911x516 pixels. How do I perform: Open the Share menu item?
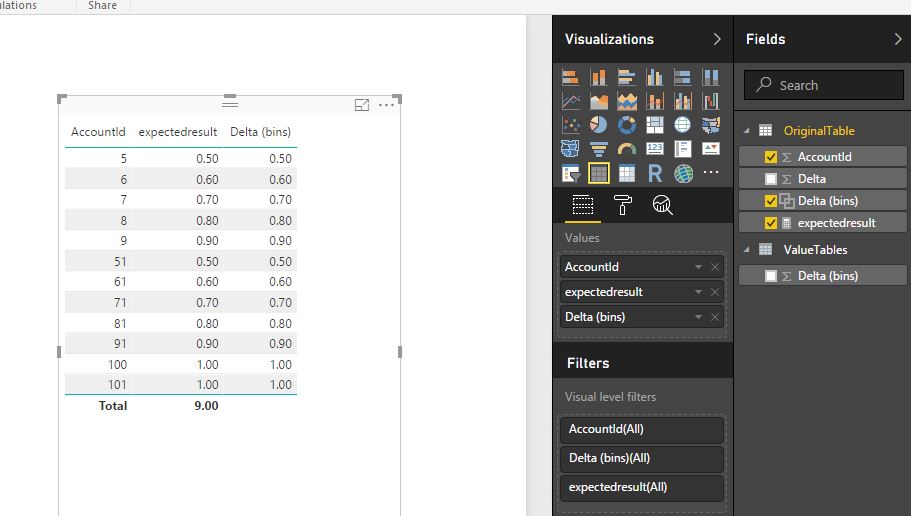102,6
